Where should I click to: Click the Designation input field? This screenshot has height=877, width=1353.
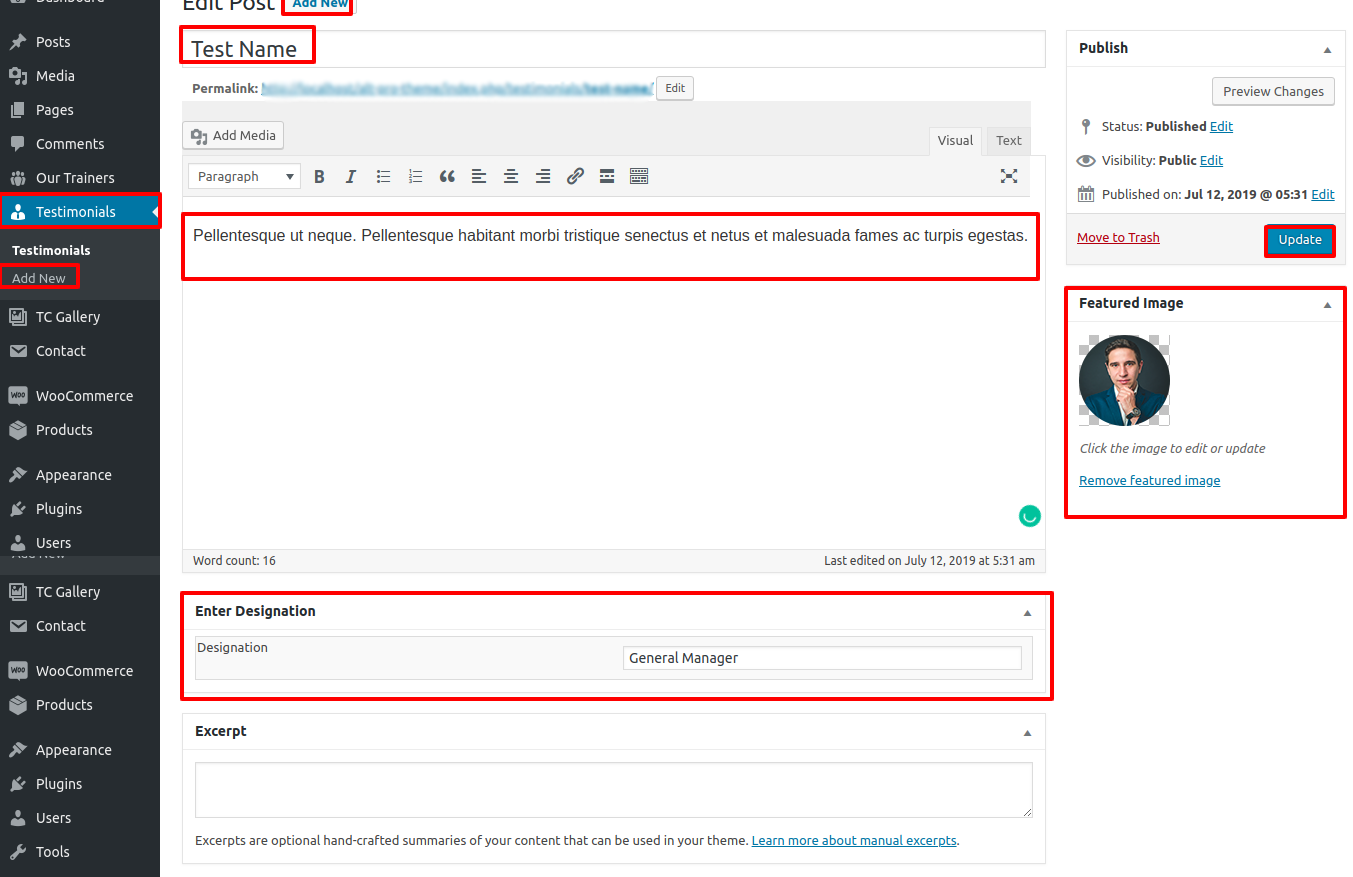tap(821, 658)
